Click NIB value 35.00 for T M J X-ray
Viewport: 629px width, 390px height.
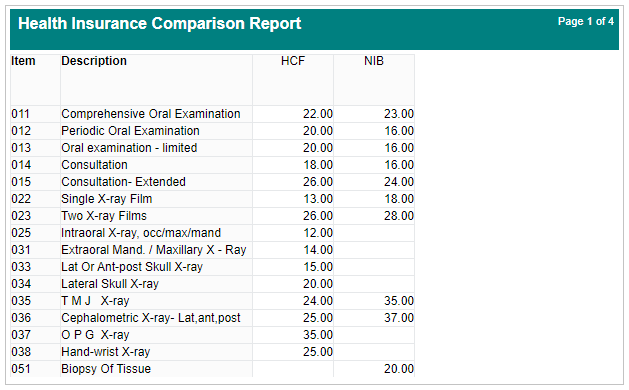click(399, 301)
